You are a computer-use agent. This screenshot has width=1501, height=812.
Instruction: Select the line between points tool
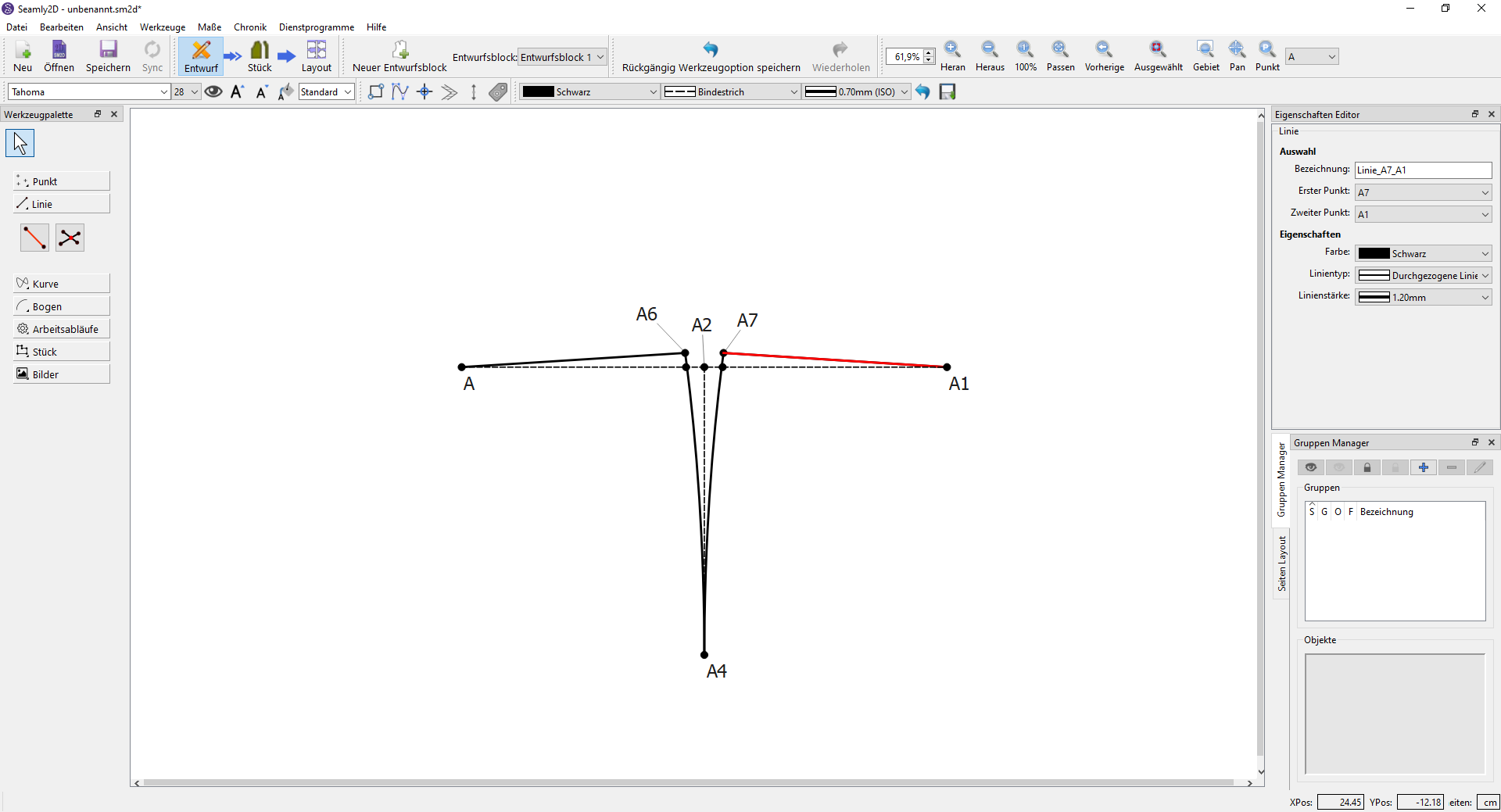(34, 238)
